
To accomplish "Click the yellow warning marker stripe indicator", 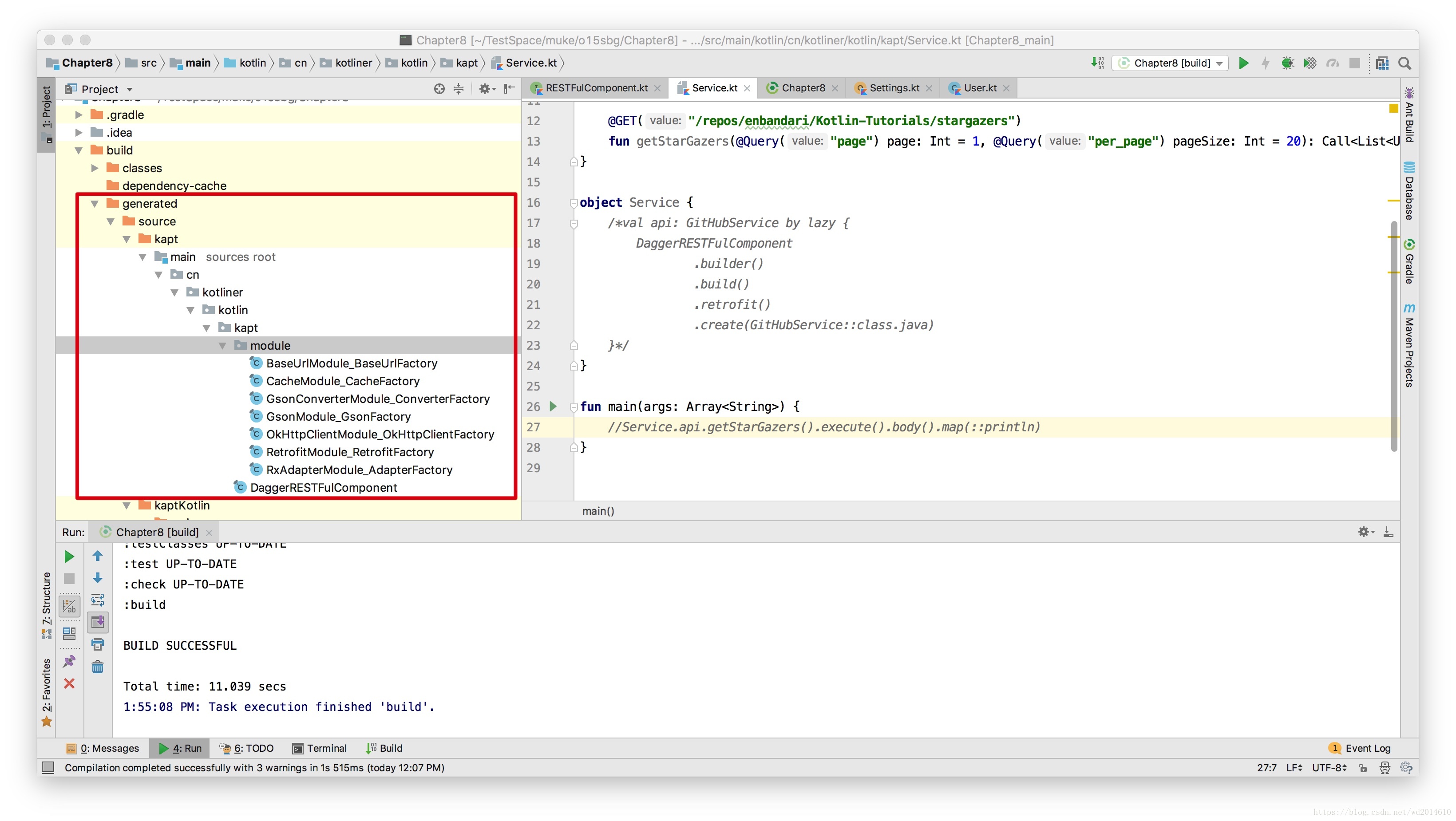I will [1394, 108].
